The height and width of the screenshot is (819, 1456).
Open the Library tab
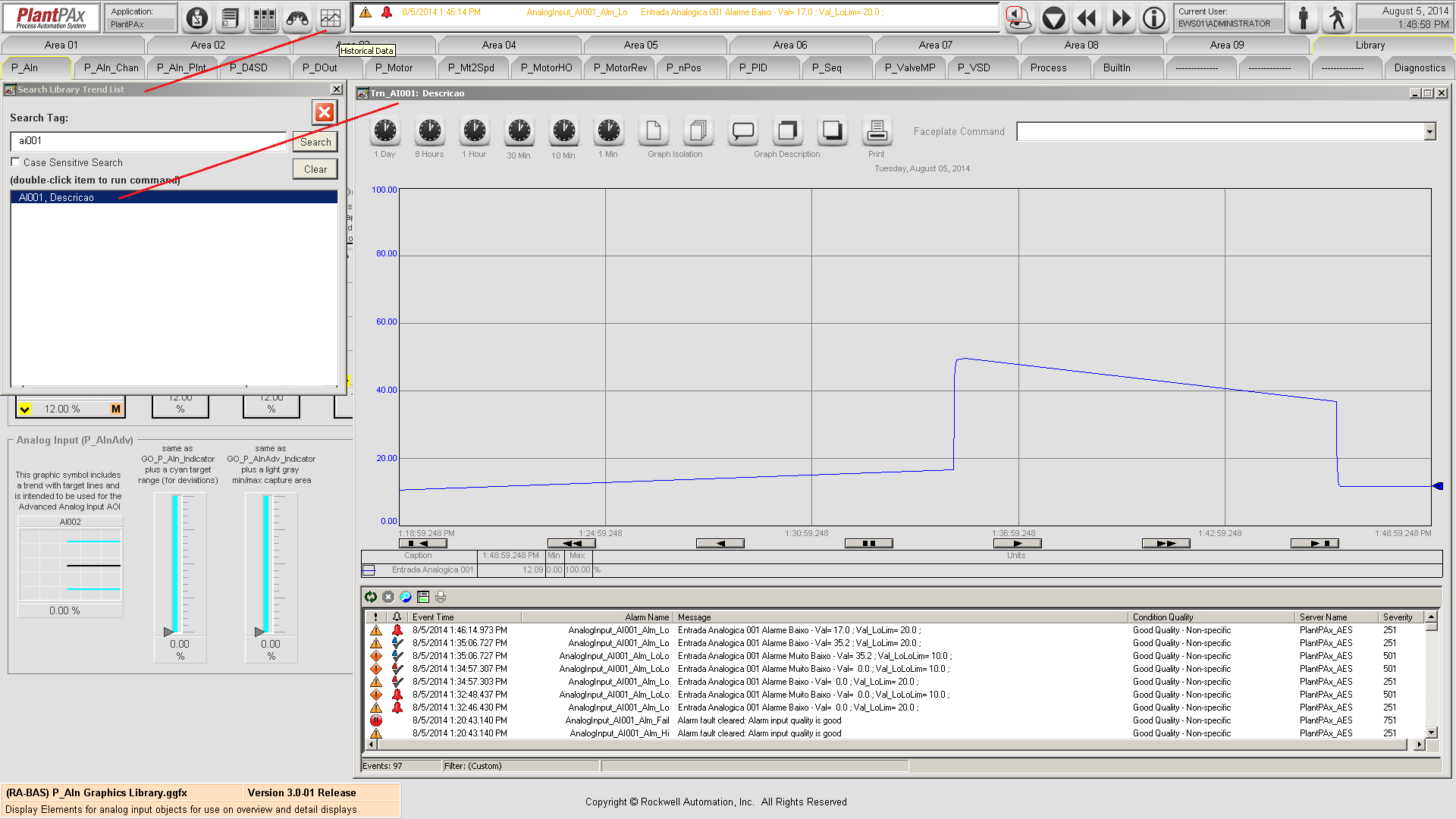(1370, 45)
